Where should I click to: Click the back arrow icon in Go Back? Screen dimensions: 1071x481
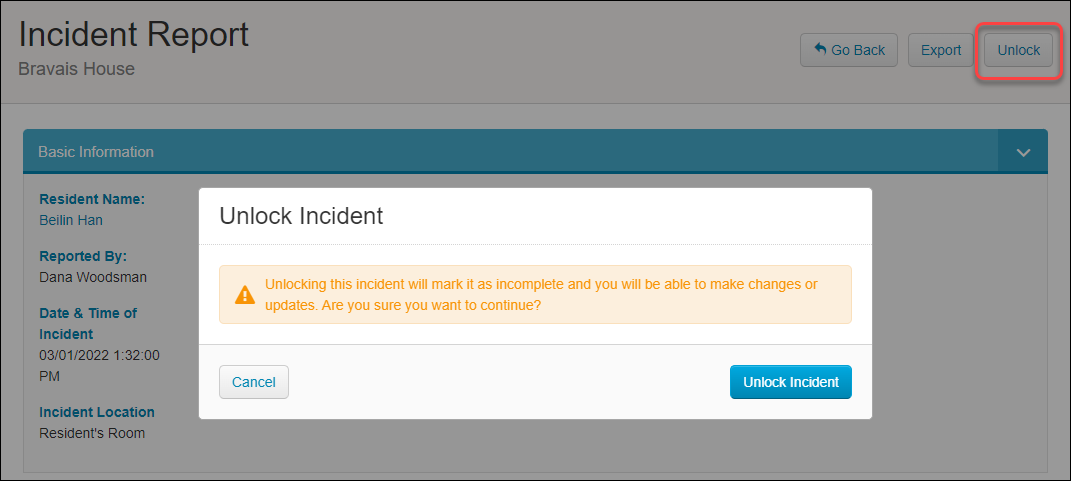click(820, 49)
